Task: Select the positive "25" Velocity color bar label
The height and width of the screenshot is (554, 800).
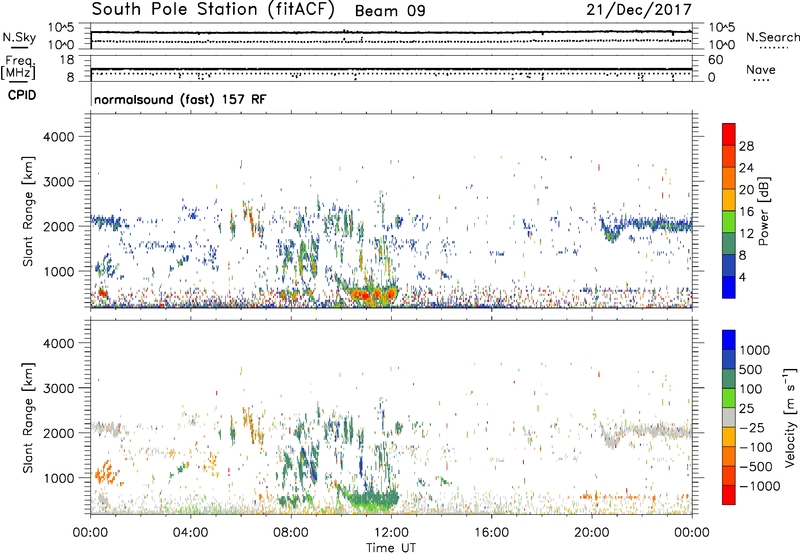Action: click(x=746, y=409)
